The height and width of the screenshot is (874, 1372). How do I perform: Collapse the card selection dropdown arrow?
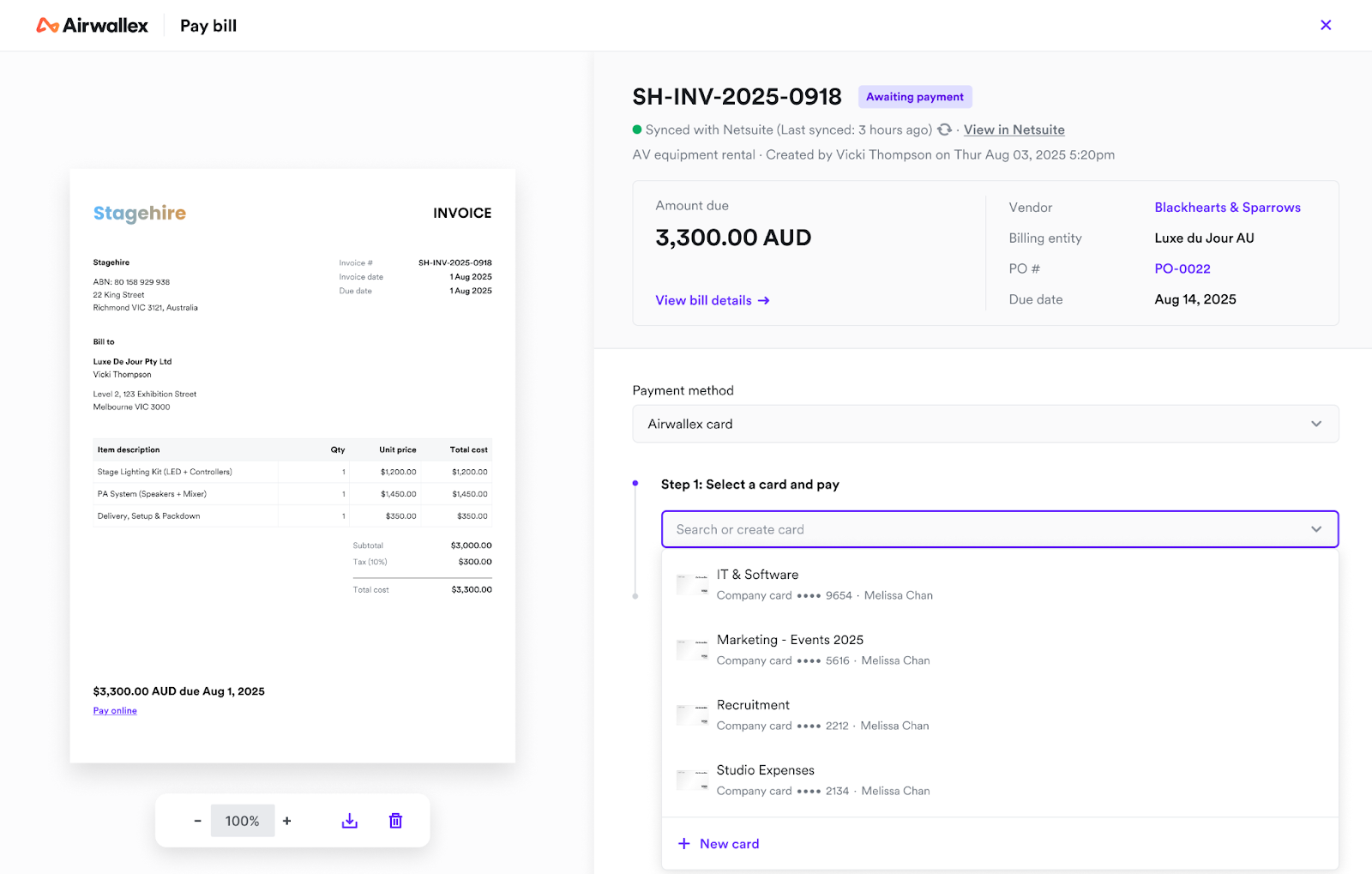pos(1315,529)
